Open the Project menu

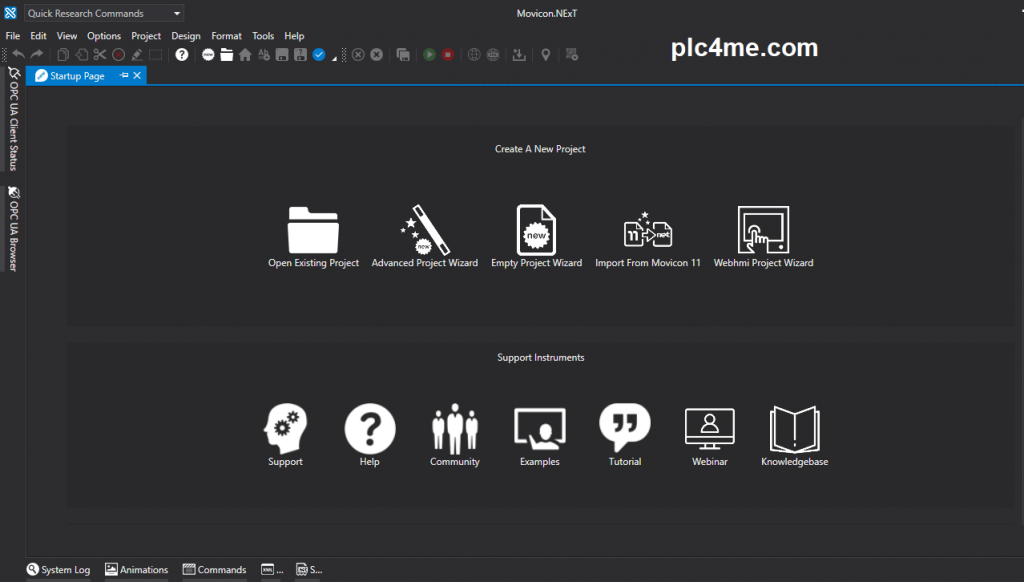coord(146,36)
